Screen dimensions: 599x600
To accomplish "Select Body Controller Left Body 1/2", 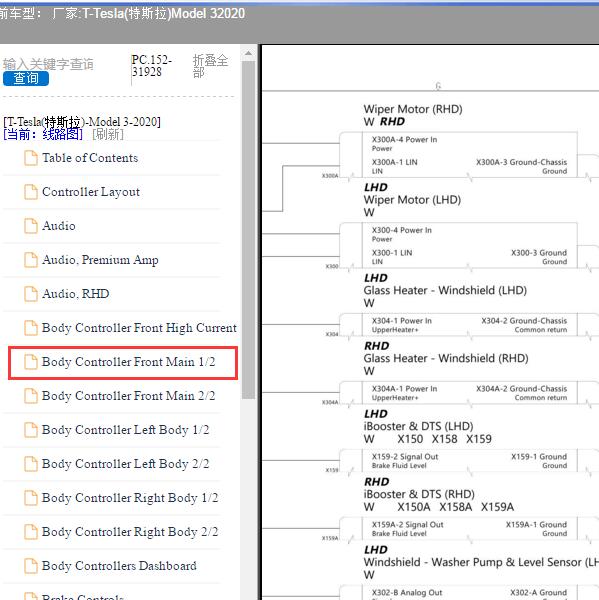I will pos(126,430).
